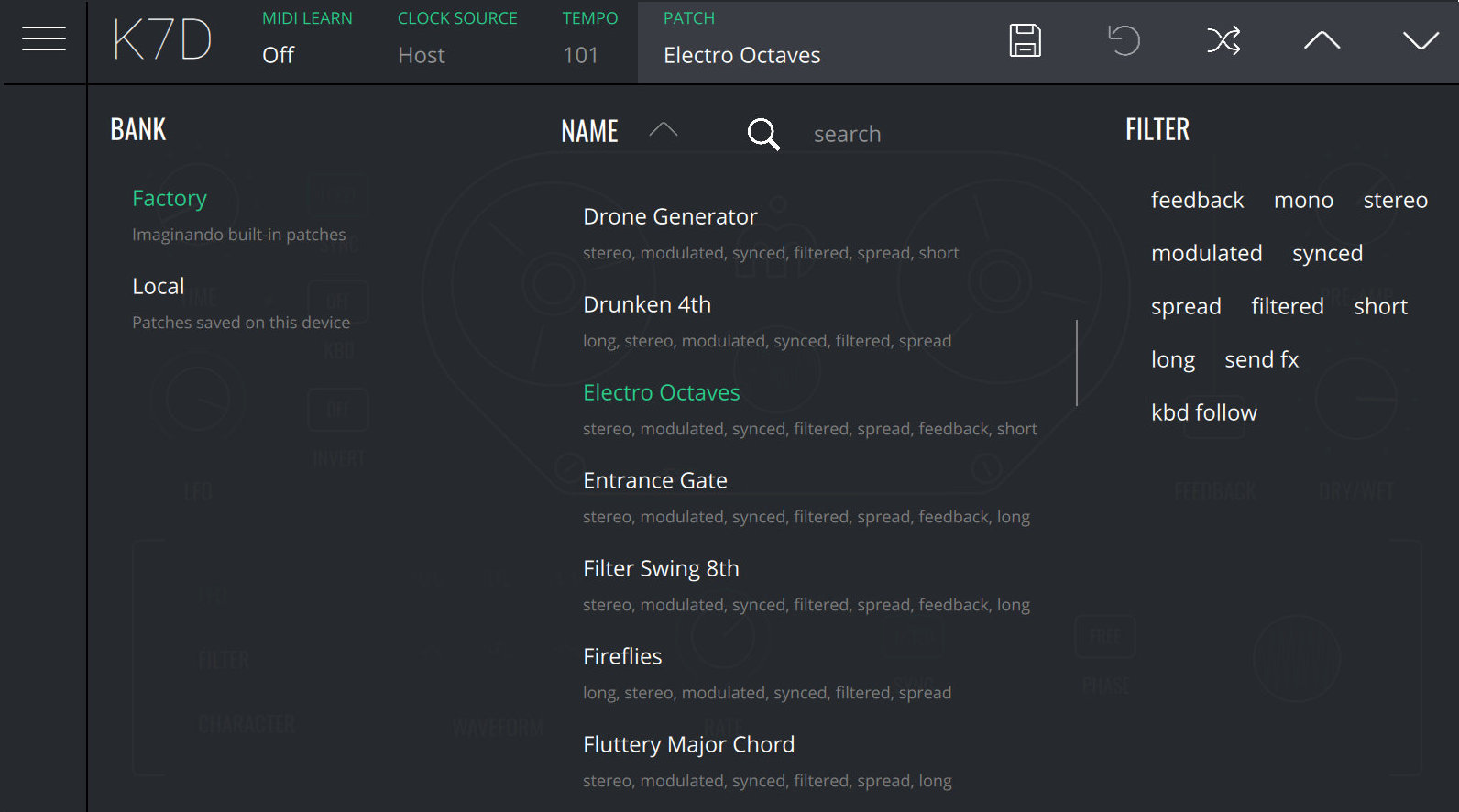Click the magnifying glass search icon
The image size is (1459, 812).
tap(762, 135)
